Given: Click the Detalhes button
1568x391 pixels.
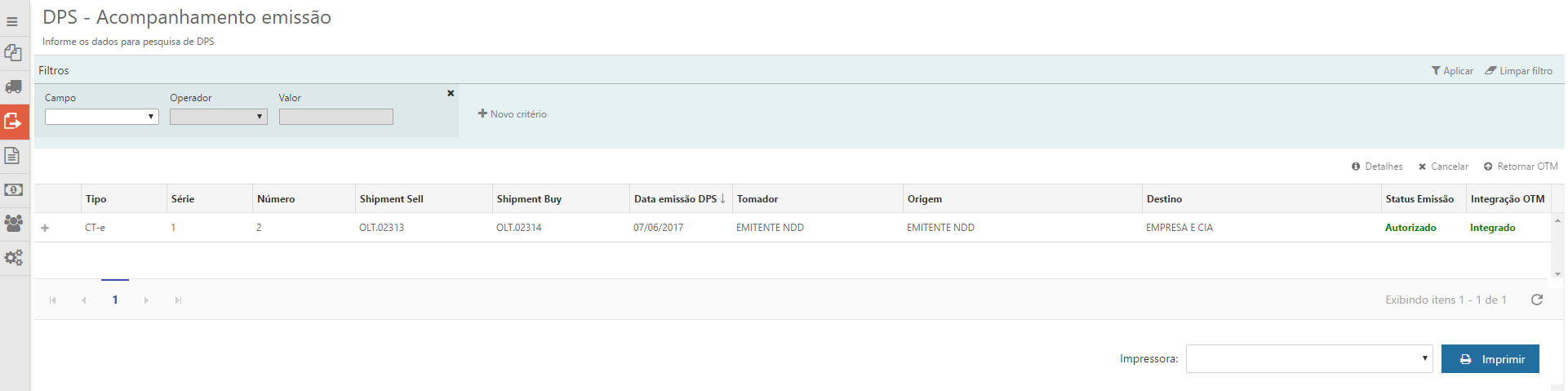Looking at the screenshot, I should pos(1377,167).
